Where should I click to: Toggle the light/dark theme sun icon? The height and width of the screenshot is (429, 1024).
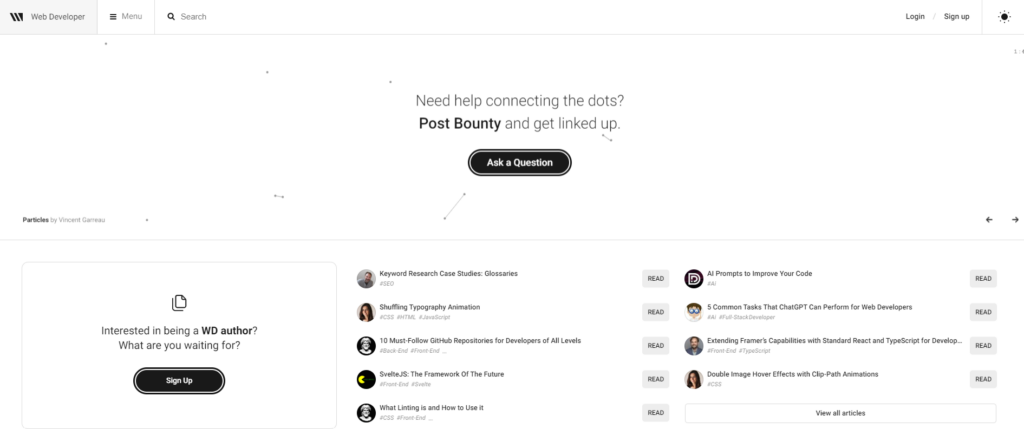pos(1004,17)
